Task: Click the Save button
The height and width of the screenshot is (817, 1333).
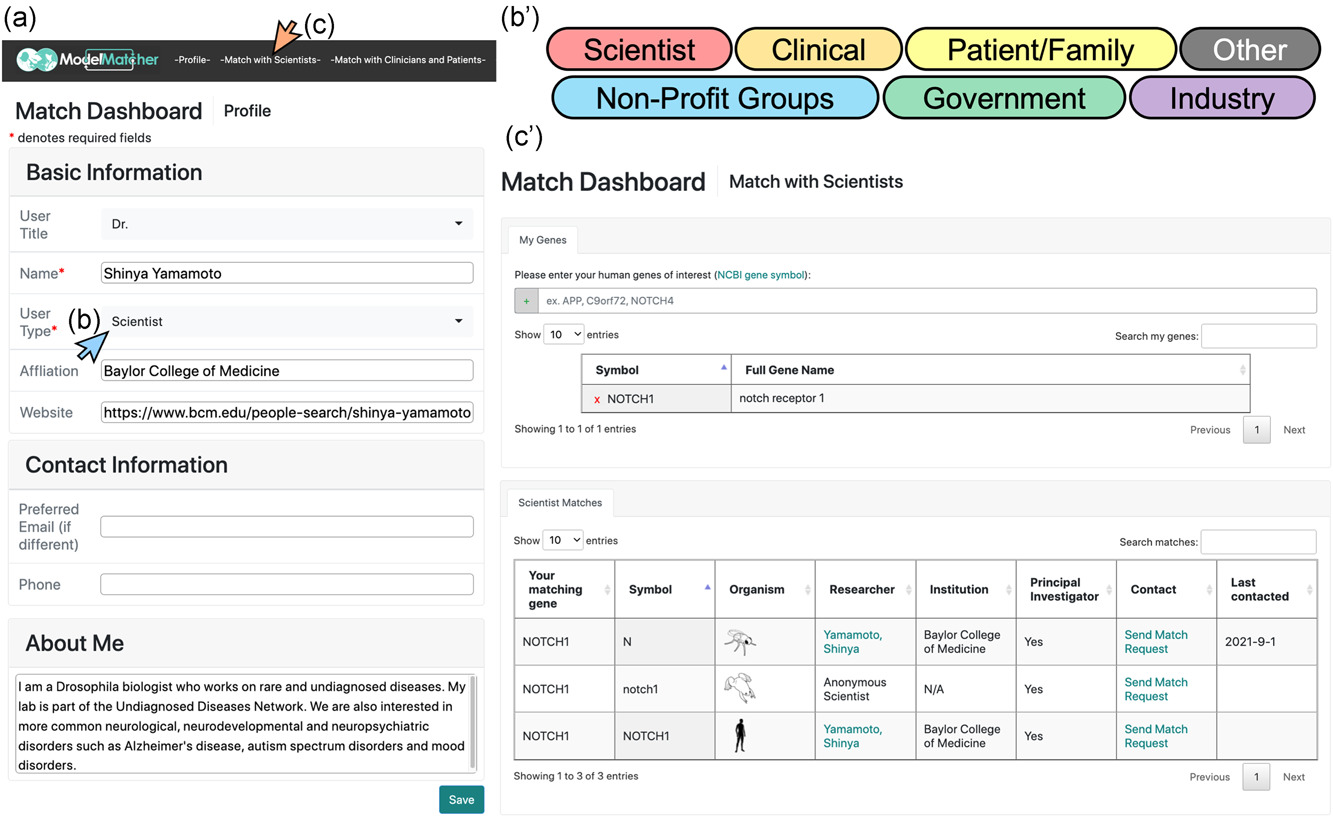Action: click(461, 799)
